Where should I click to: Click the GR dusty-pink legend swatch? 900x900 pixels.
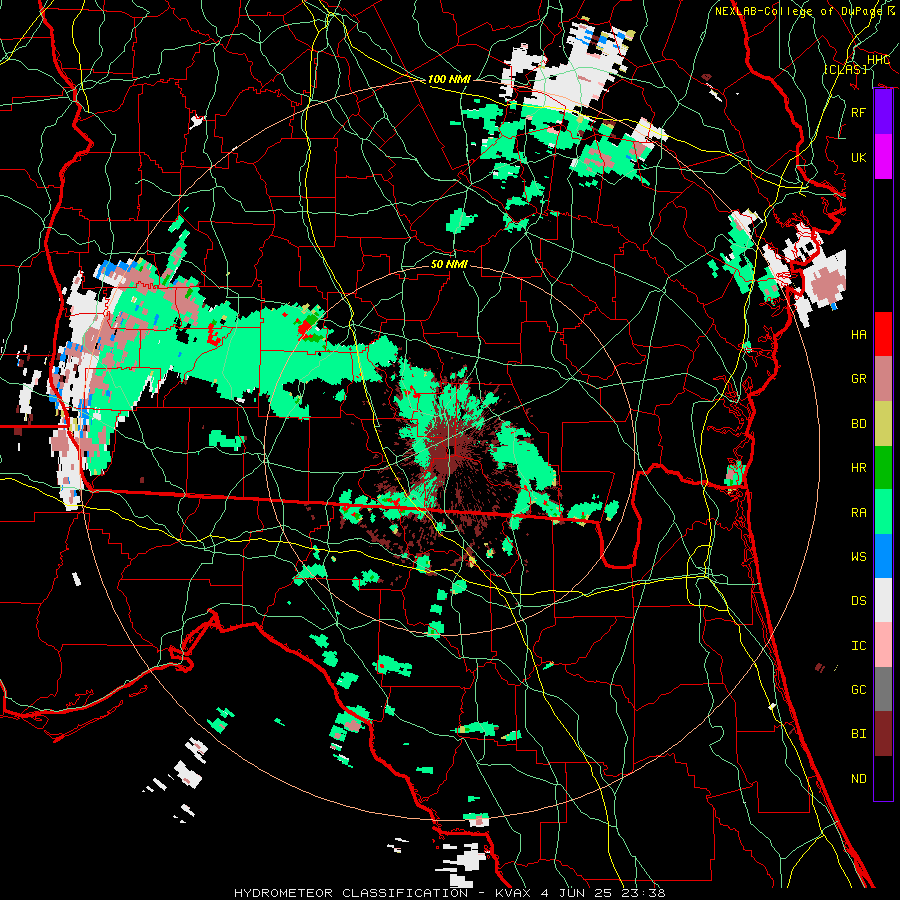click(x=883, y=379)
